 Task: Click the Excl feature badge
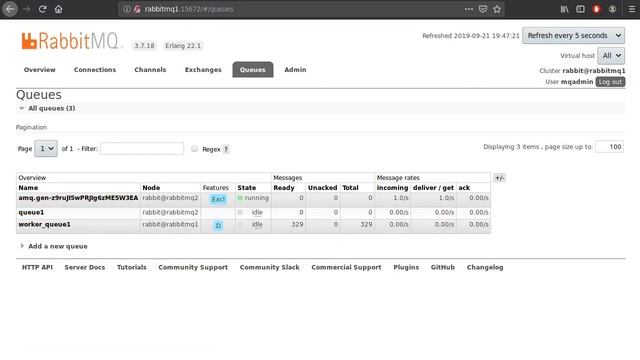218,199
